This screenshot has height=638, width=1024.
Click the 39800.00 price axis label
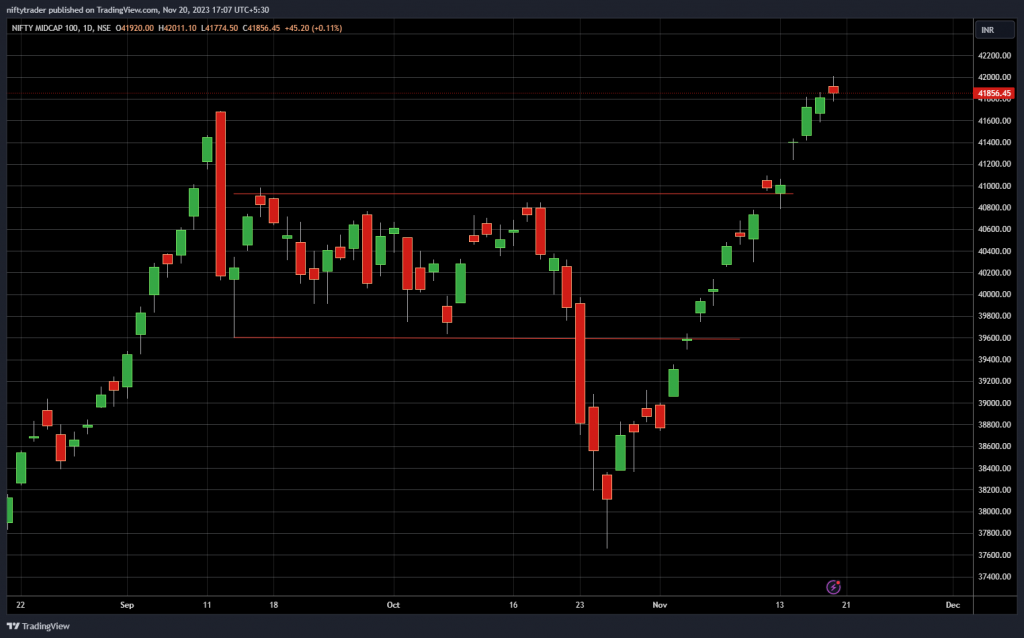(994, 316)
